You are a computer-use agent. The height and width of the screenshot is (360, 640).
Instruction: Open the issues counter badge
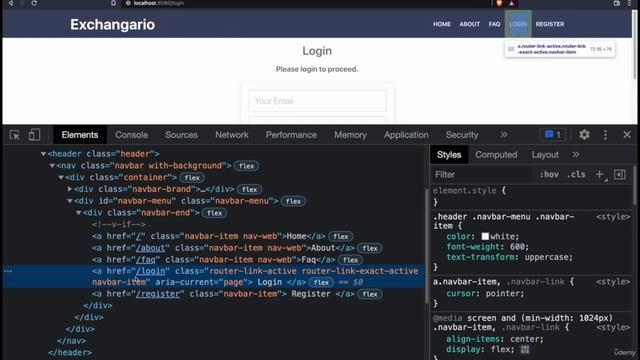tap(553, 135)
